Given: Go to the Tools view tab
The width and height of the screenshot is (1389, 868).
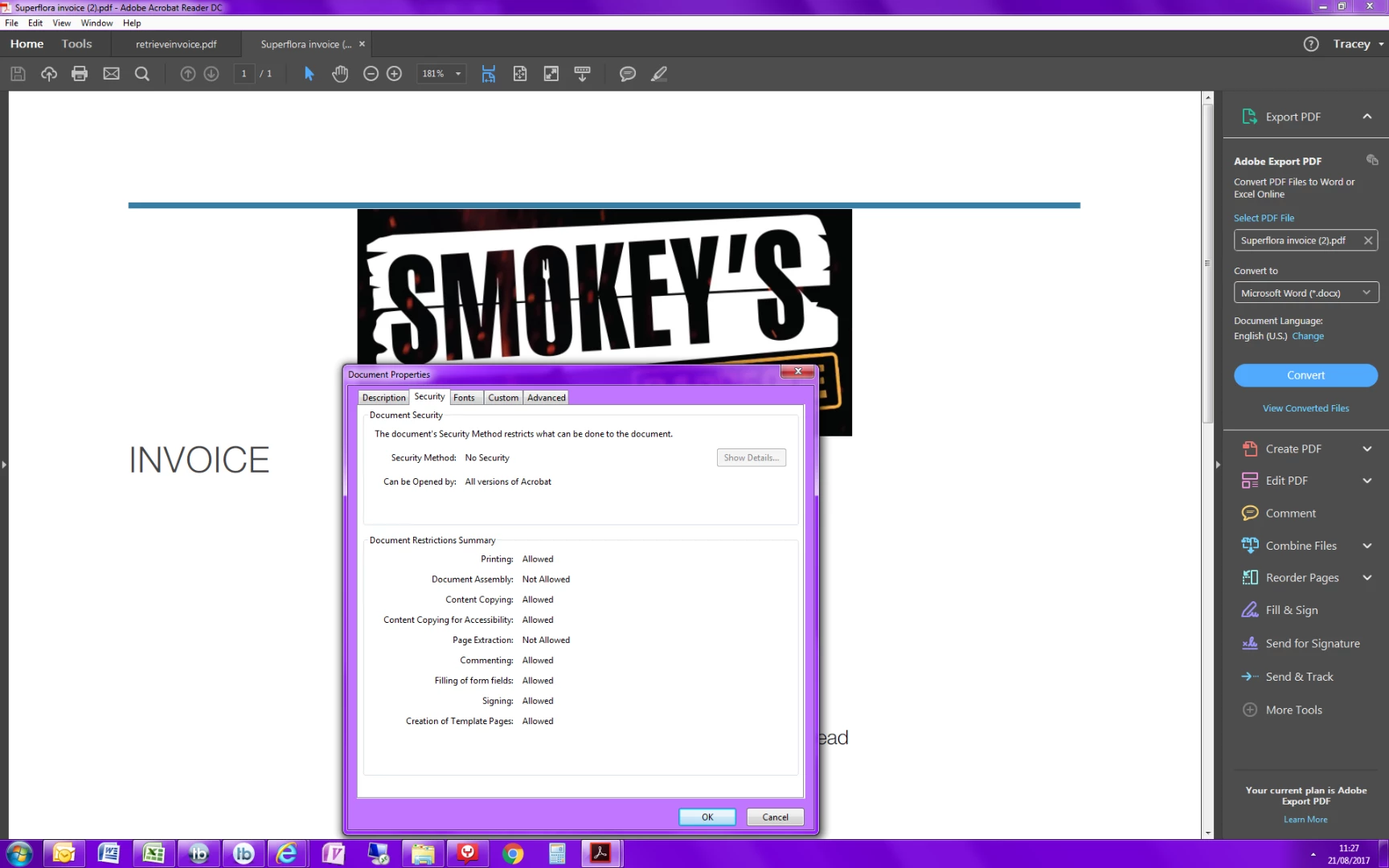Looking at the screenshot, I should 76,44.
